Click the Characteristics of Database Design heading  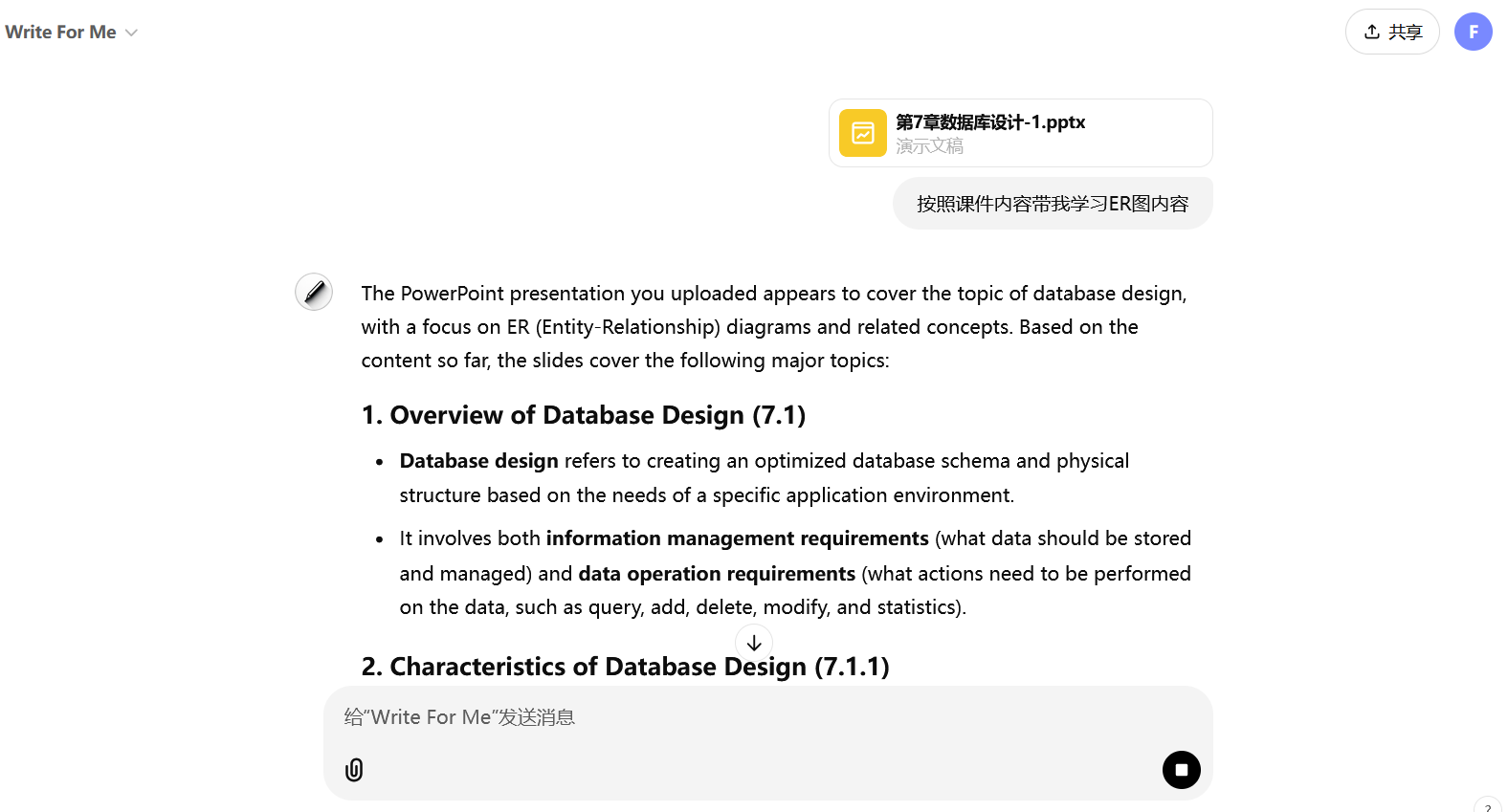(x=626, y=667)
